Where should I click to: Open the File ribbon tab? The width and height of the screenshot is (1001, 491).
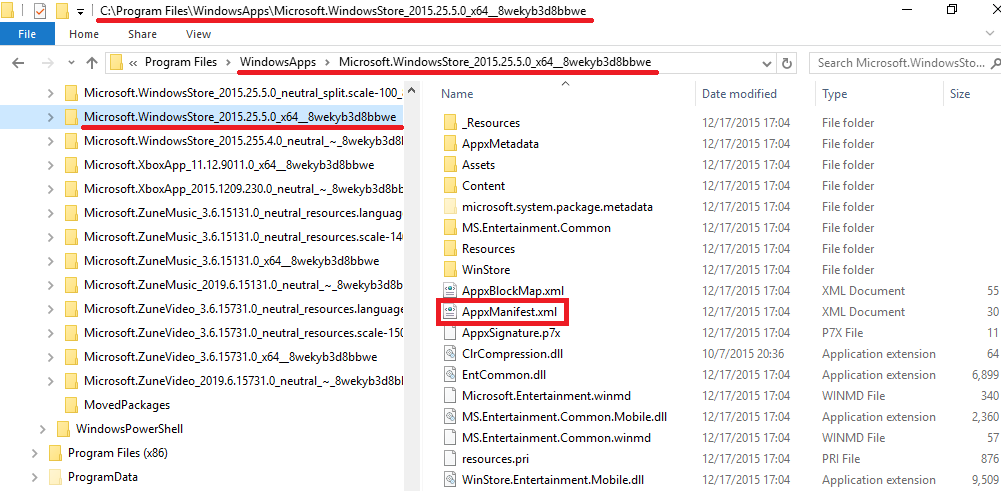pos(27,34)
